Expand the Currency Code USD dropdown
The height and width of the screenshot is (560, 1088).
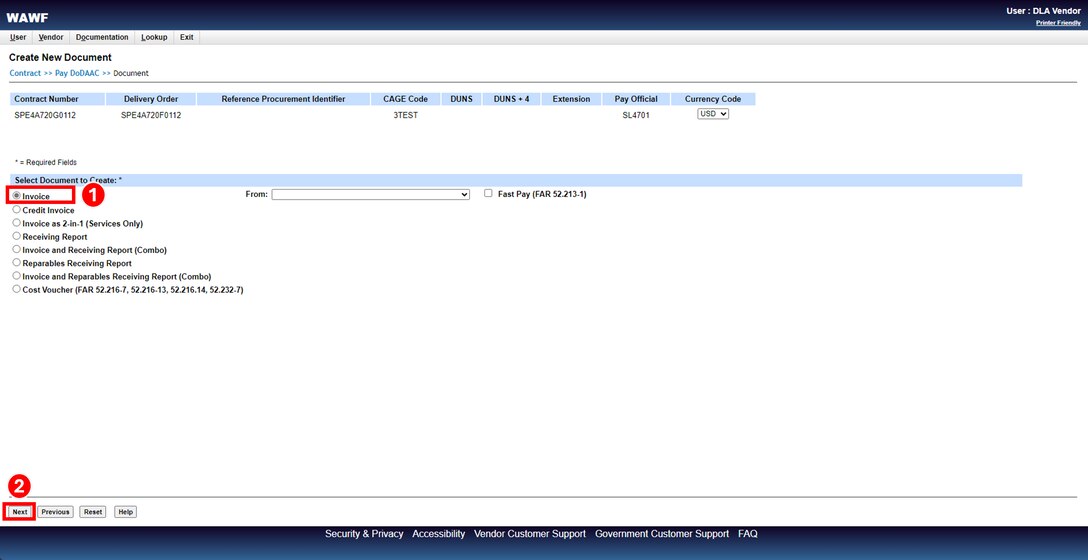[713, 114]
